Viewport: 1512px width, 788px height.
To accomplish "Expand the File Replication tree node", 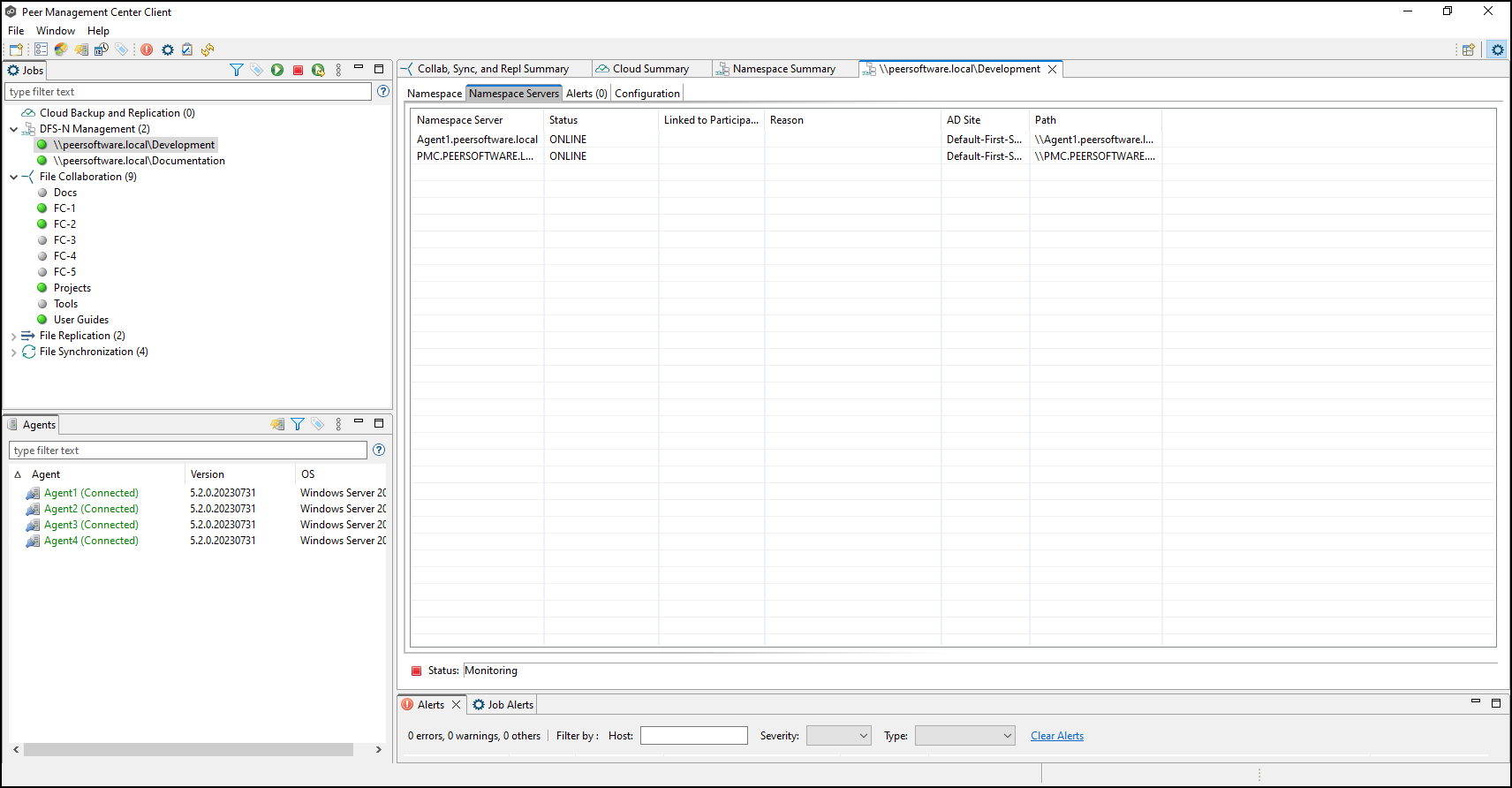I will coord(14,336).
